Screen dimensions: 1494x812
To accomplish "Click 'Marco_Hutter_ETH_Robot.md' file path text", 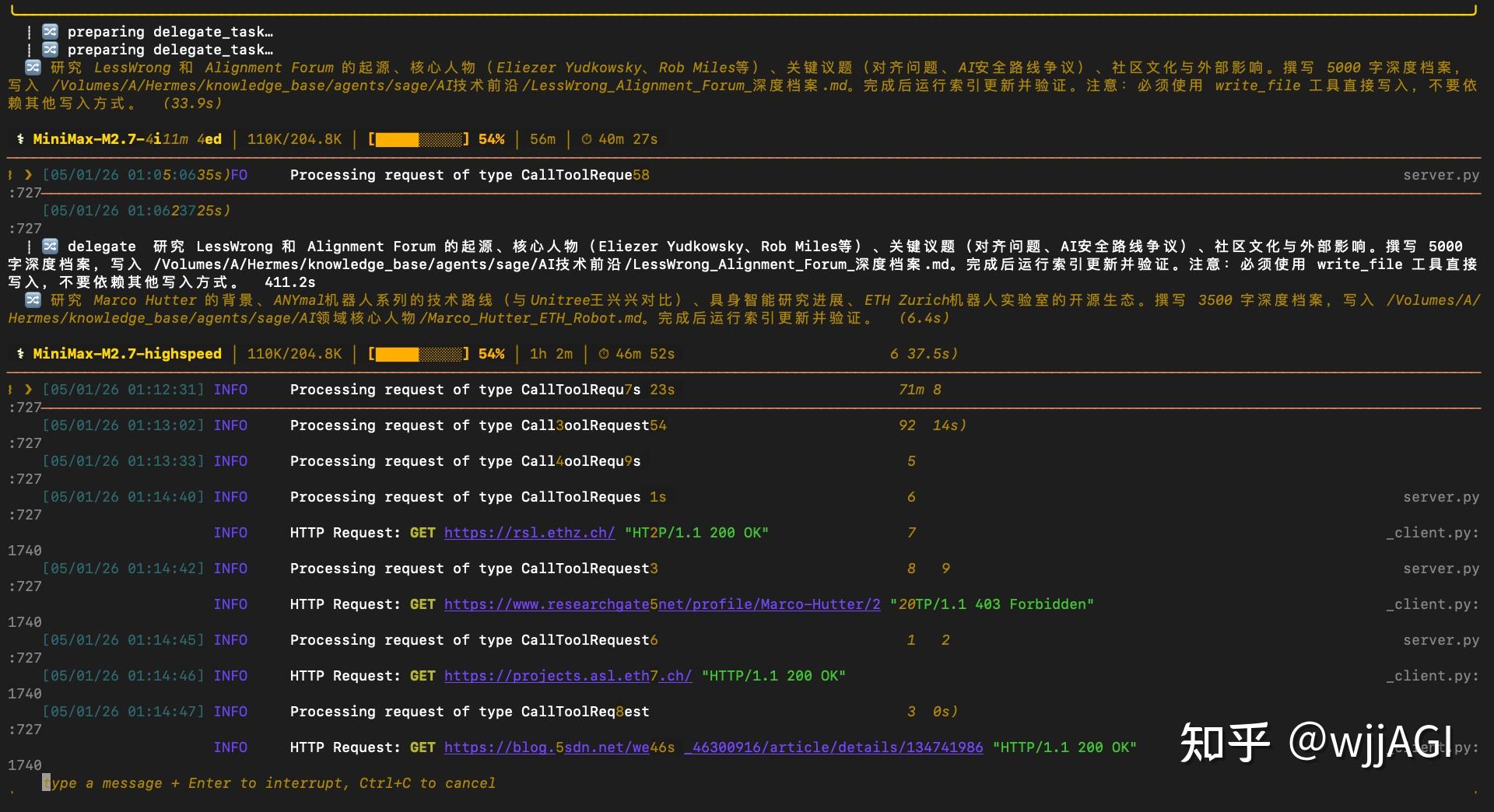I will tap(535, 318).
